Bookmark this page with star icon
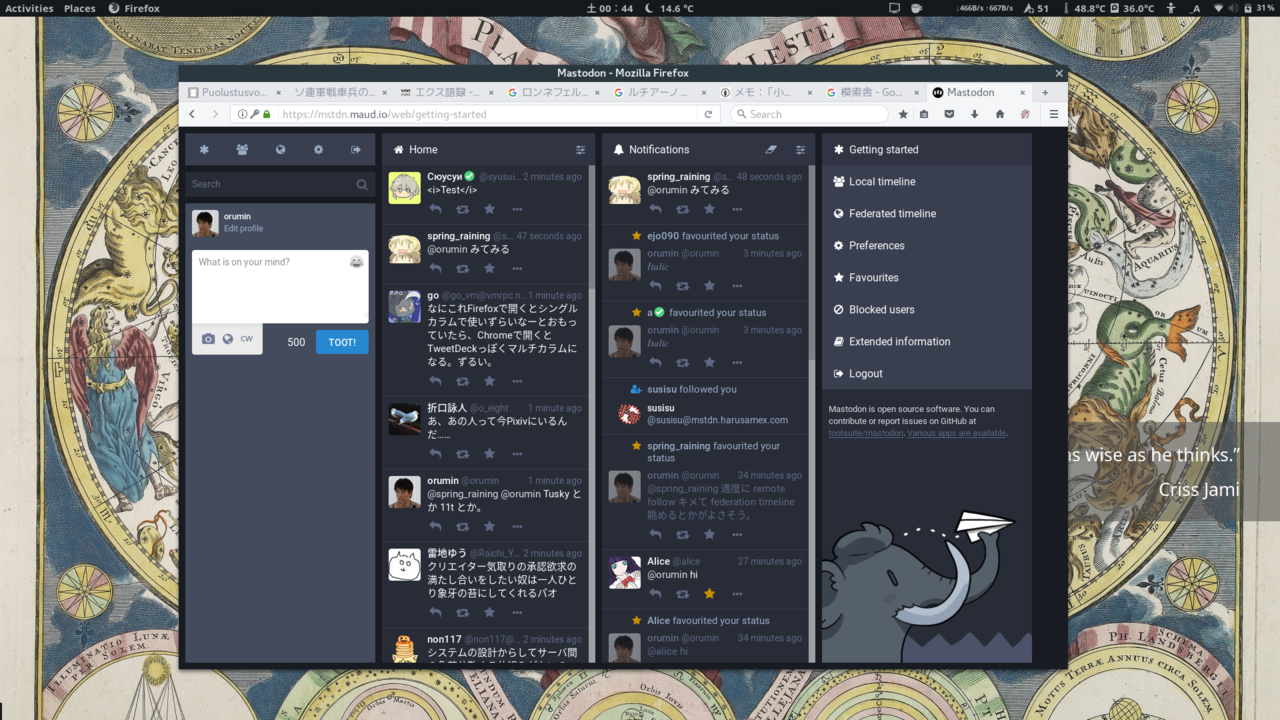Viewport: 1280px width, 720px height. (x=903, y=114)
